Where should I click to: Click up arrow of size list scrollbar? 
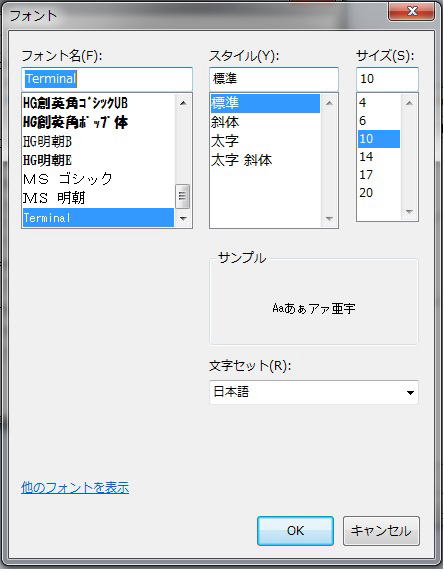click(x=409, y=103)
